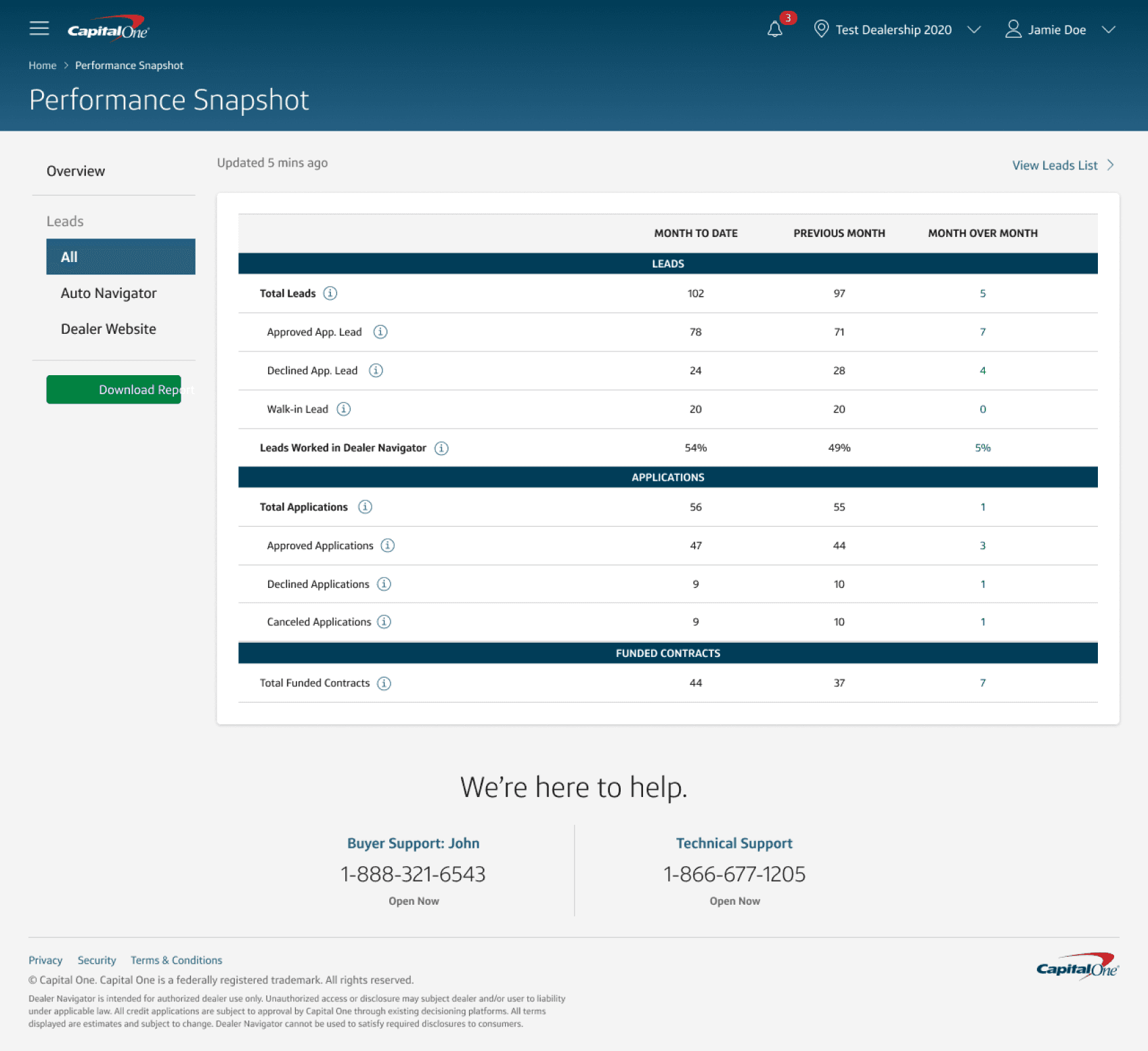Click Performance Snapshot breadcrumb
Screen dimensions: 1148x1051
pyautogui.click(x=129, y=66)
